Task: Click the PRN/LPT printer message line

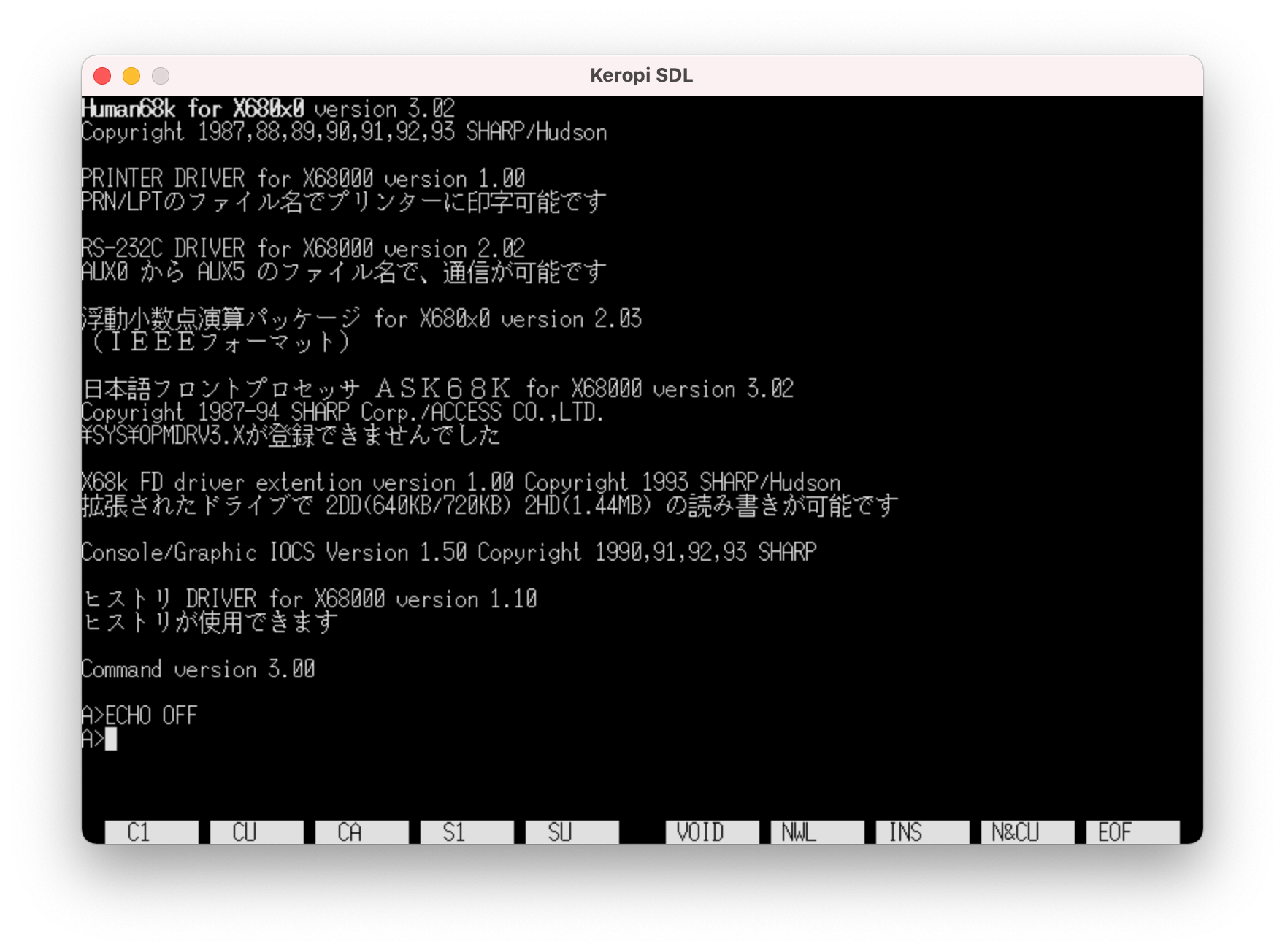Action: click(344, 201)
